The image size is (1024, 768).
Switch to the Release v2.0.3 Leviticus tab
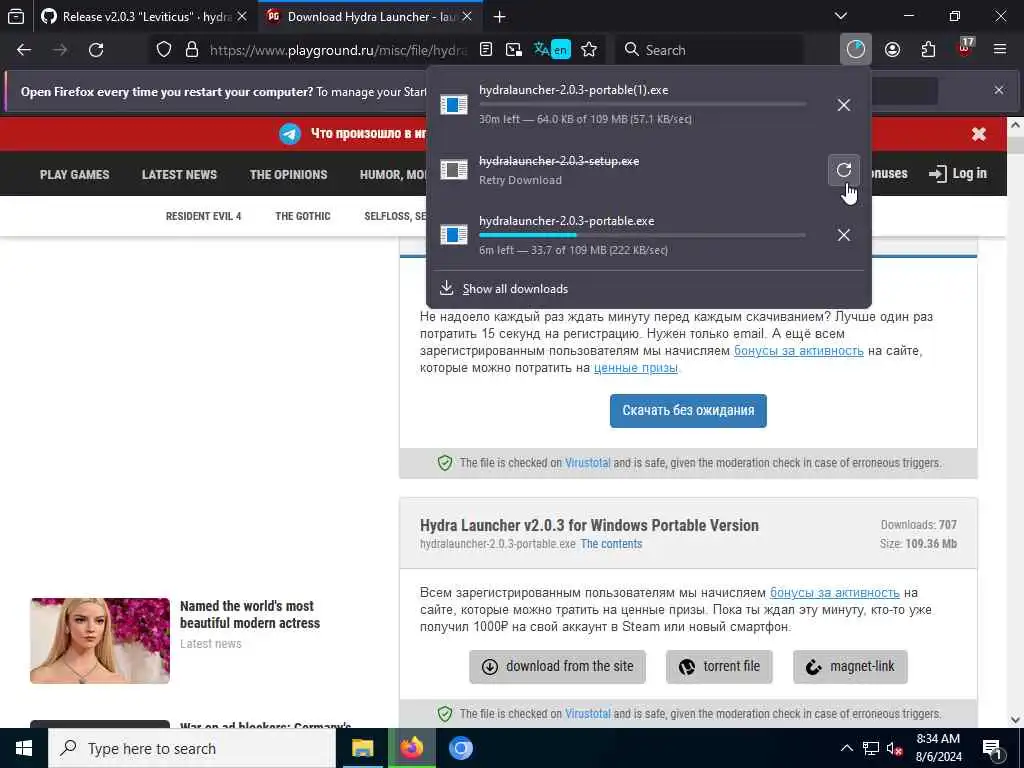(146, 17)
